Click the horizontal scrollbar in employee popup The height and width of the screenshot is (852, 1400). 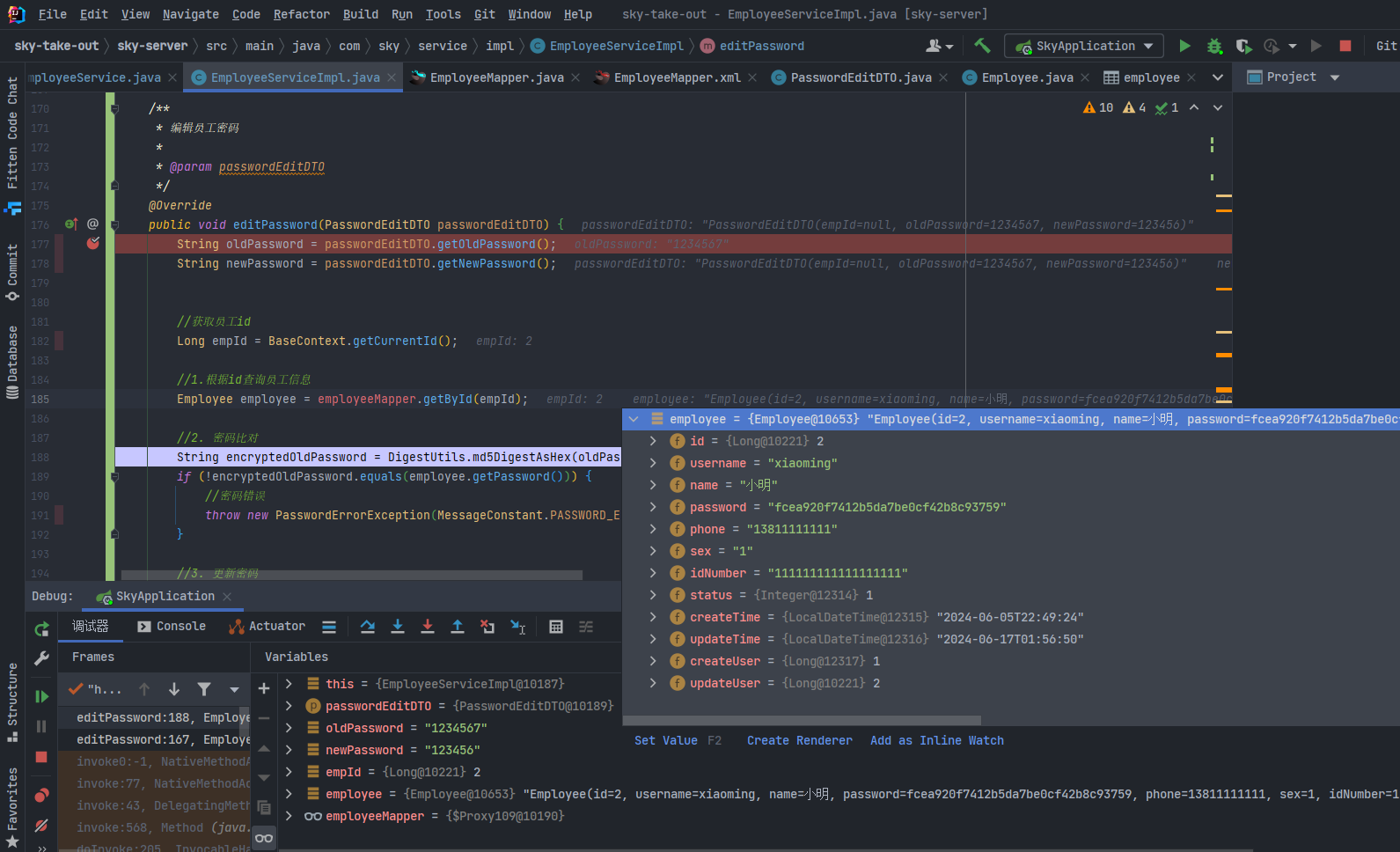[x=802, y=720]
